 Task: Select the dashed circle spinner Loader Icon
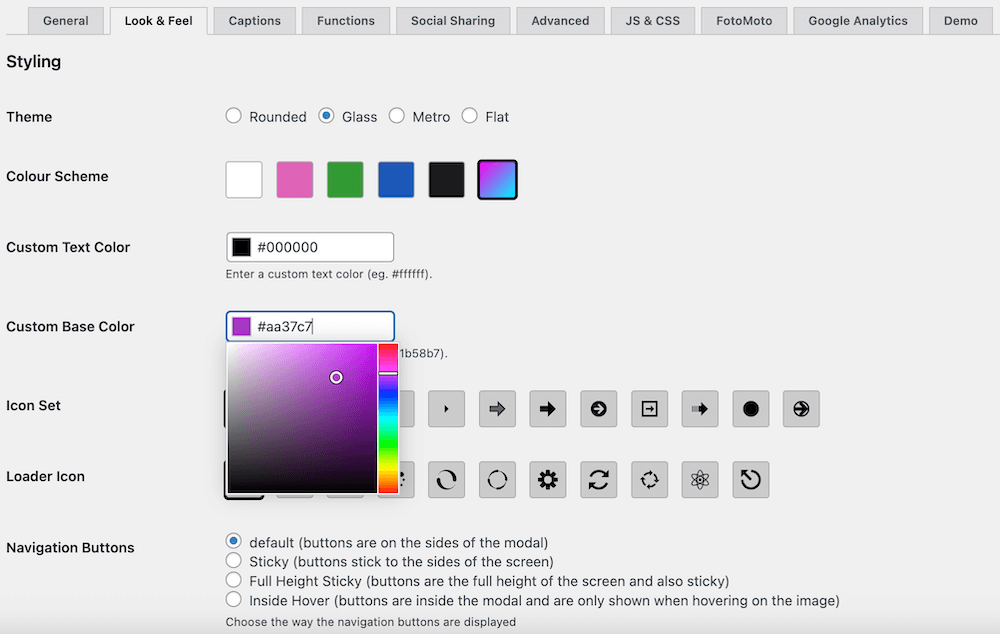(497, 479)
